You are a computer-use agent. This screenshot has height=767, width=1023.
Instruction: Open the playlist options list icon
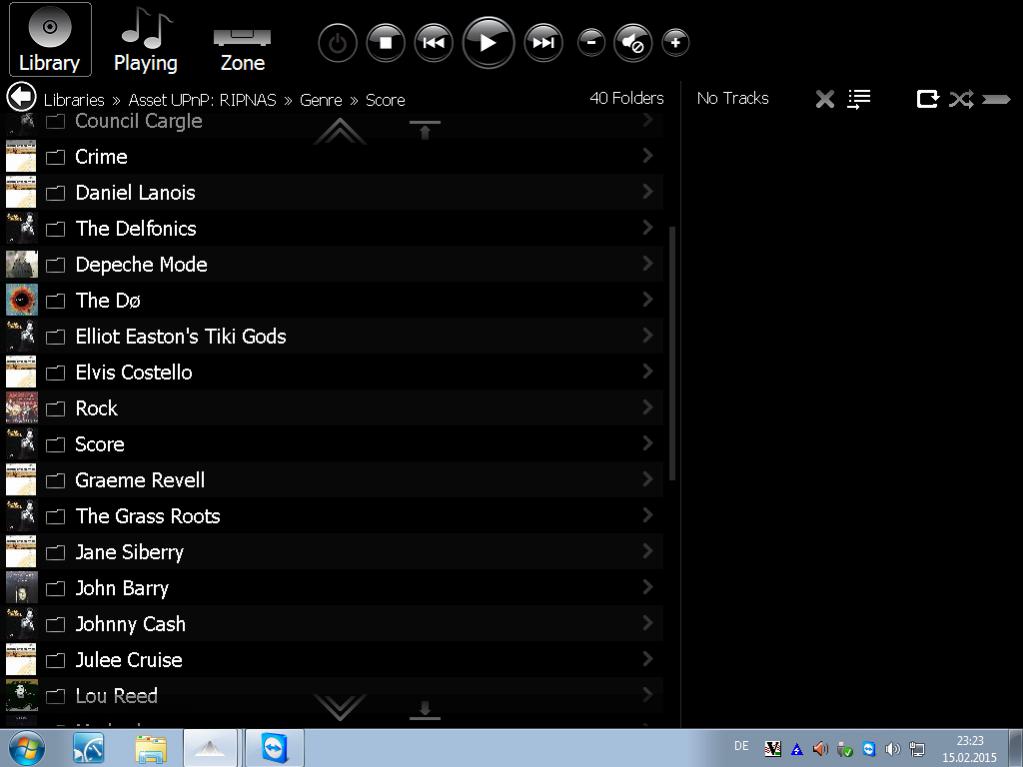click(x=859, y=99)
